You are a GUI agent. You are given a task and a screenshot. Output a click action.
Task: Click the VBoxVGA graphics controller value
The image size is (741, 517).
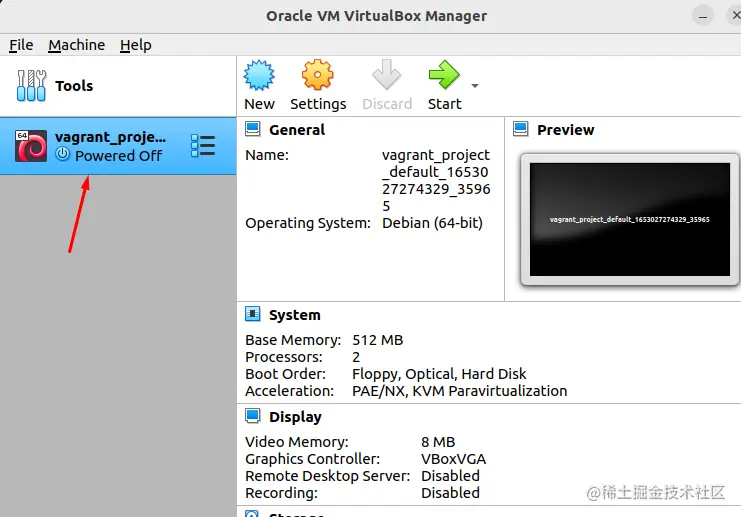coord(454,459)
